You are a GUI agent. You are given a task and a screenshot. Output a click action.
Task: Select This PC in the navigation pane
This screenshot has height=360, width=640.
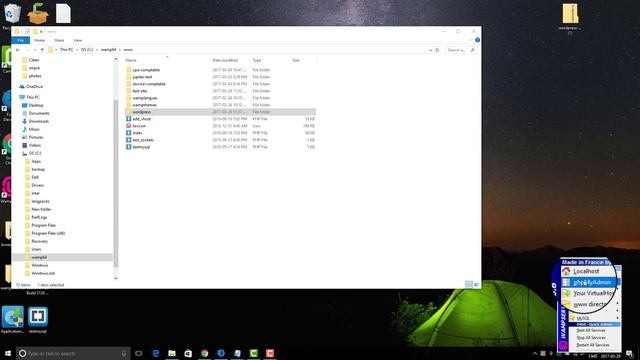click(x=33, y=97)
